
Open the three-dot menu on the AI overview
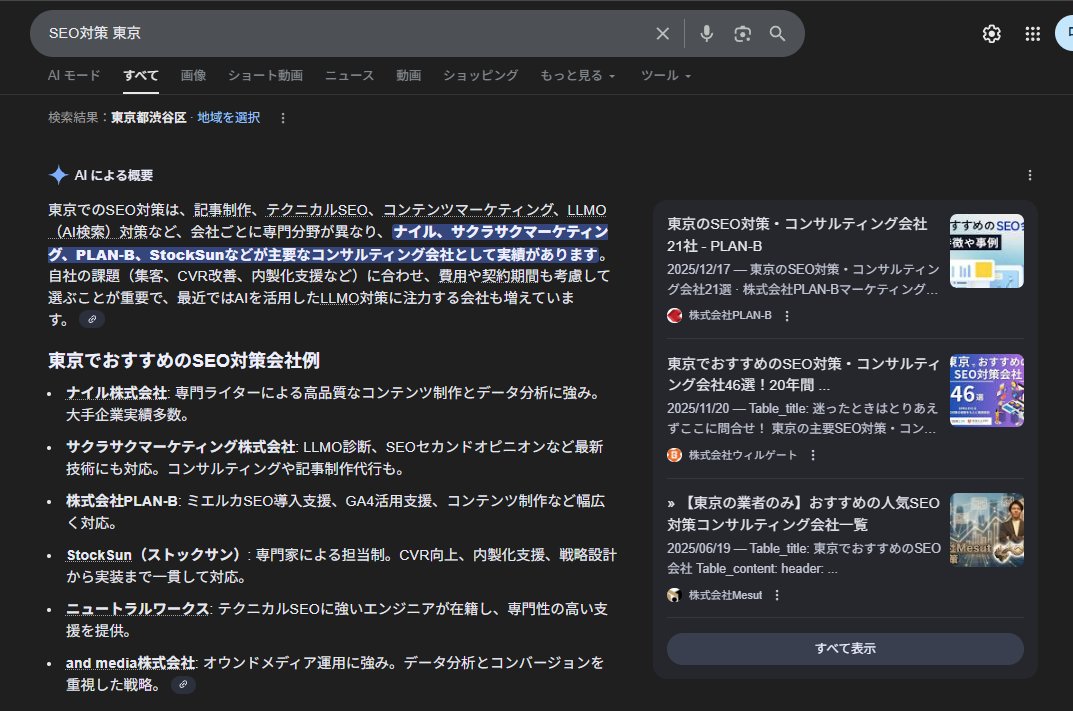click(1029, 174)
